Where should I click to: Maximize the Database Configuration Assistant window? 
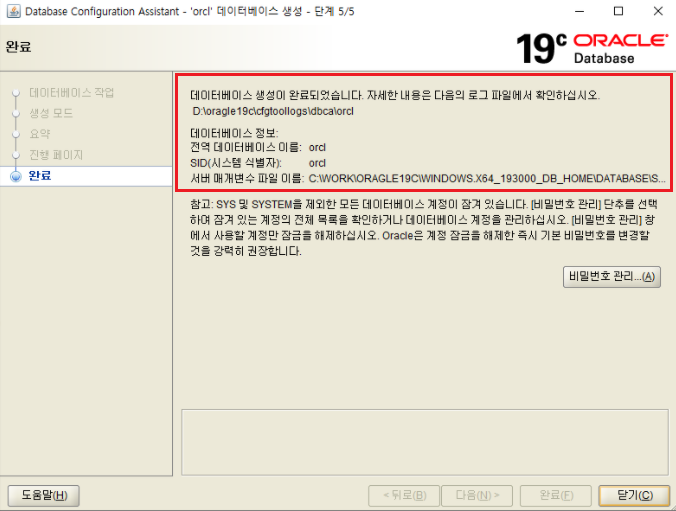click(x=617, y=11)
